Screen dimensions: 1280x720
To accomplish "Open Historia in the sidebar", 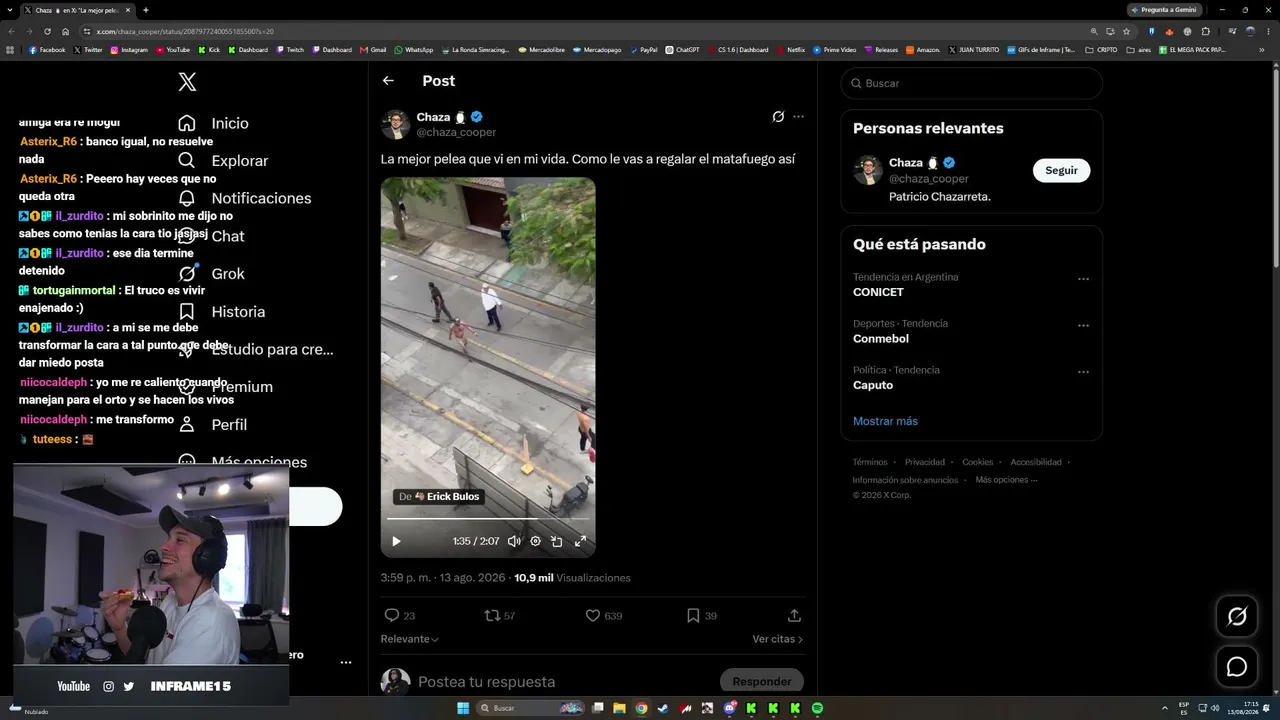I will (221, 311).
